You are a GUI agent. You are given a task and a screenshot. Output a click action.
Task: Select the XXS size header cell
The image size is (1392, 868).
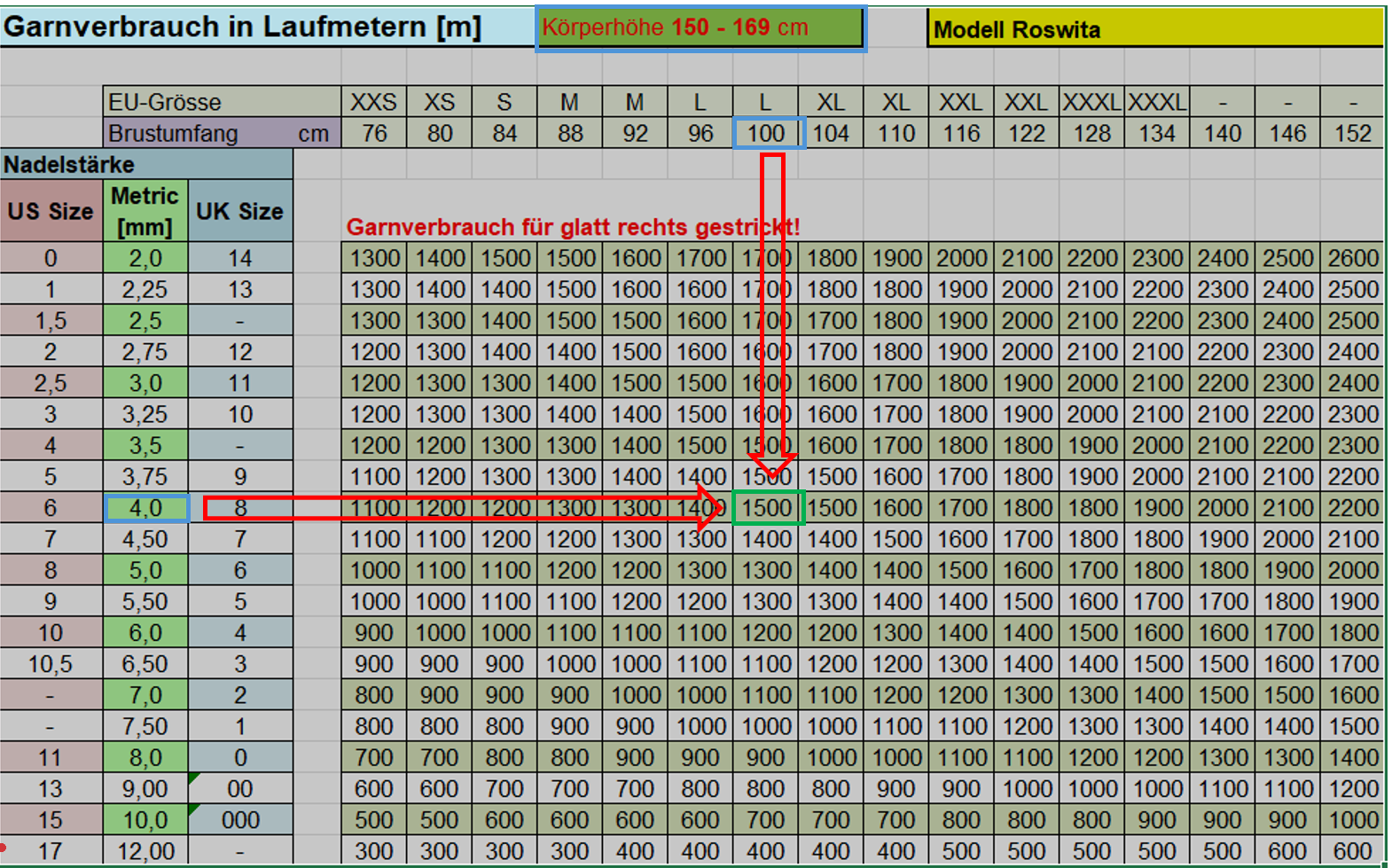click(x=374, y=102)
